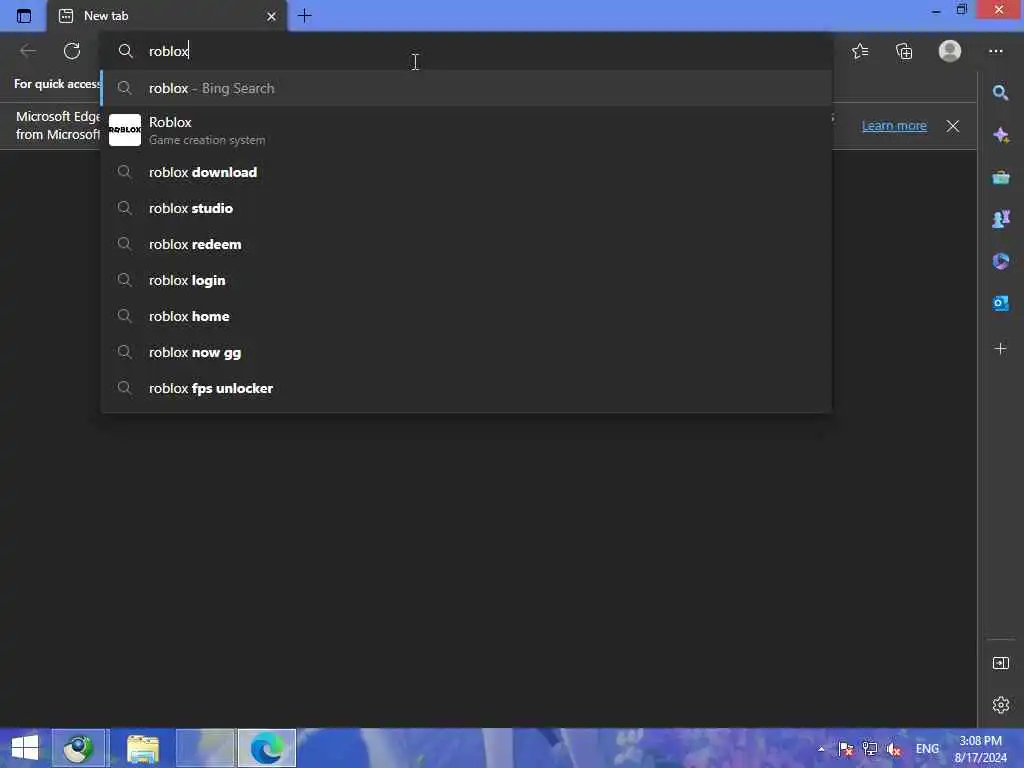1024x768 pixels.
Task: Open the sidebar Microsoft 365 icon
Action: pos(1000,261)
